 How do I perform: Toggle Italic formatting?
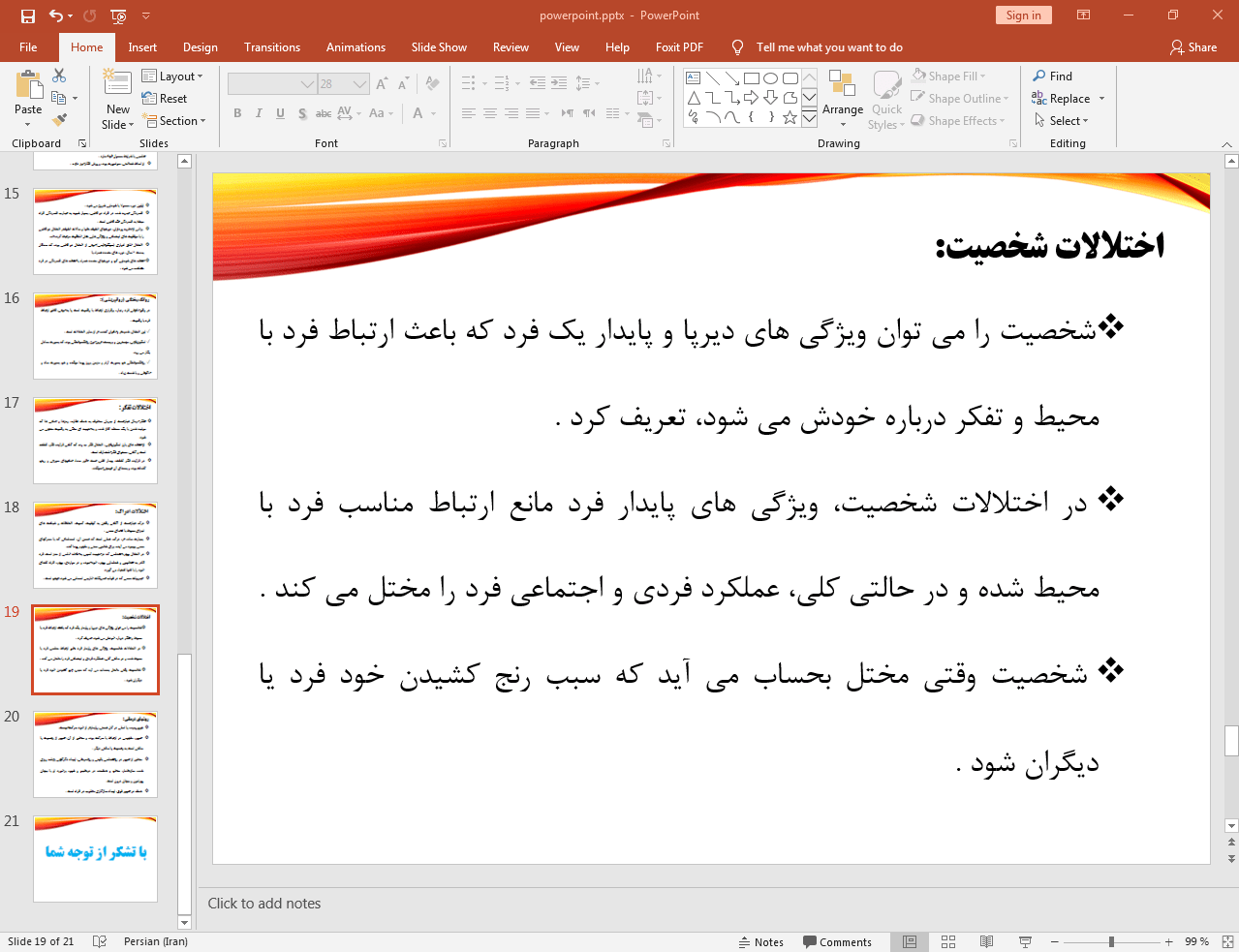[x=259, y=113]
